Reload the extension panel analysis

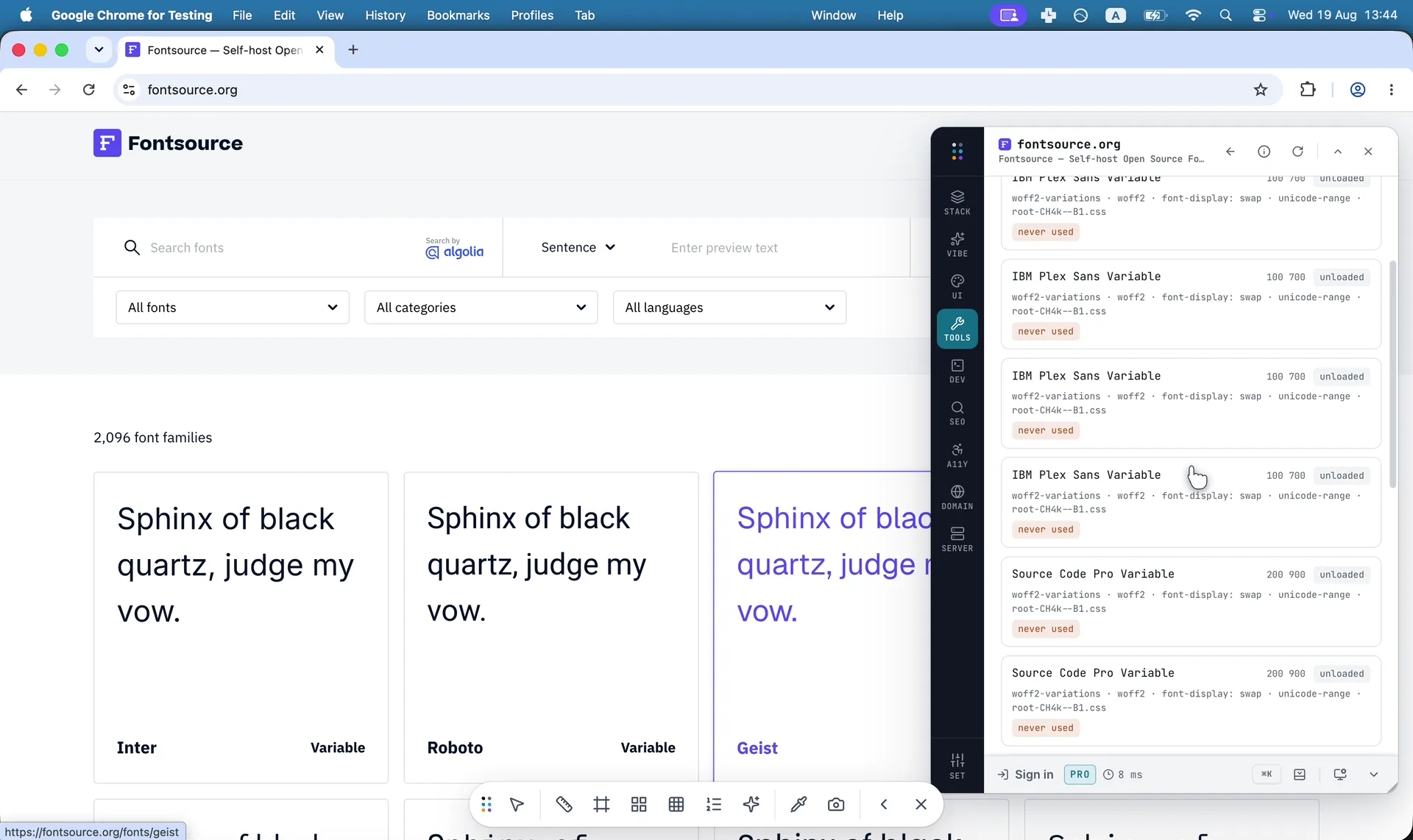tap(1297, 152)
